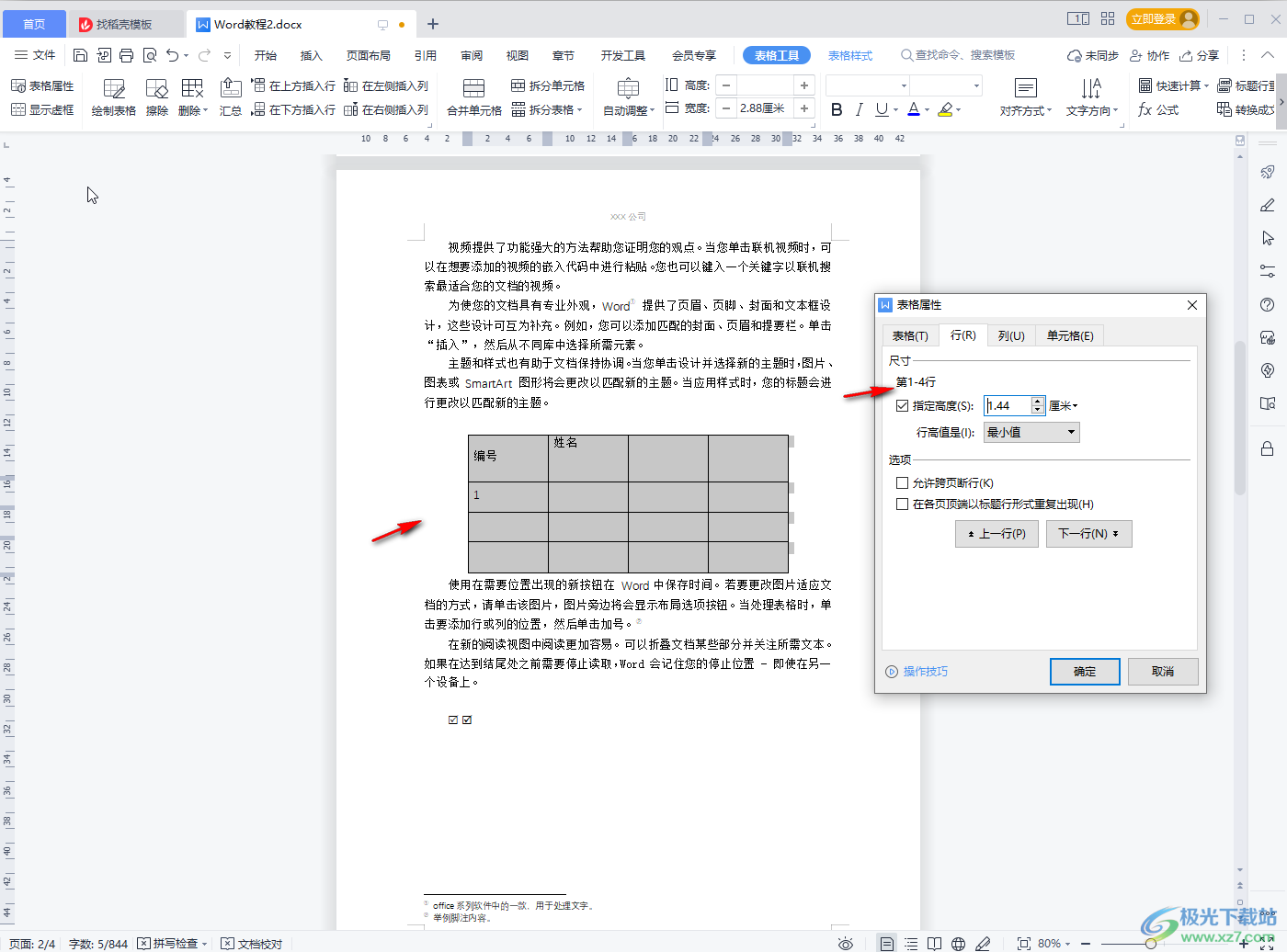Toggle 显示虚框 show gridlines

(42, 109)
